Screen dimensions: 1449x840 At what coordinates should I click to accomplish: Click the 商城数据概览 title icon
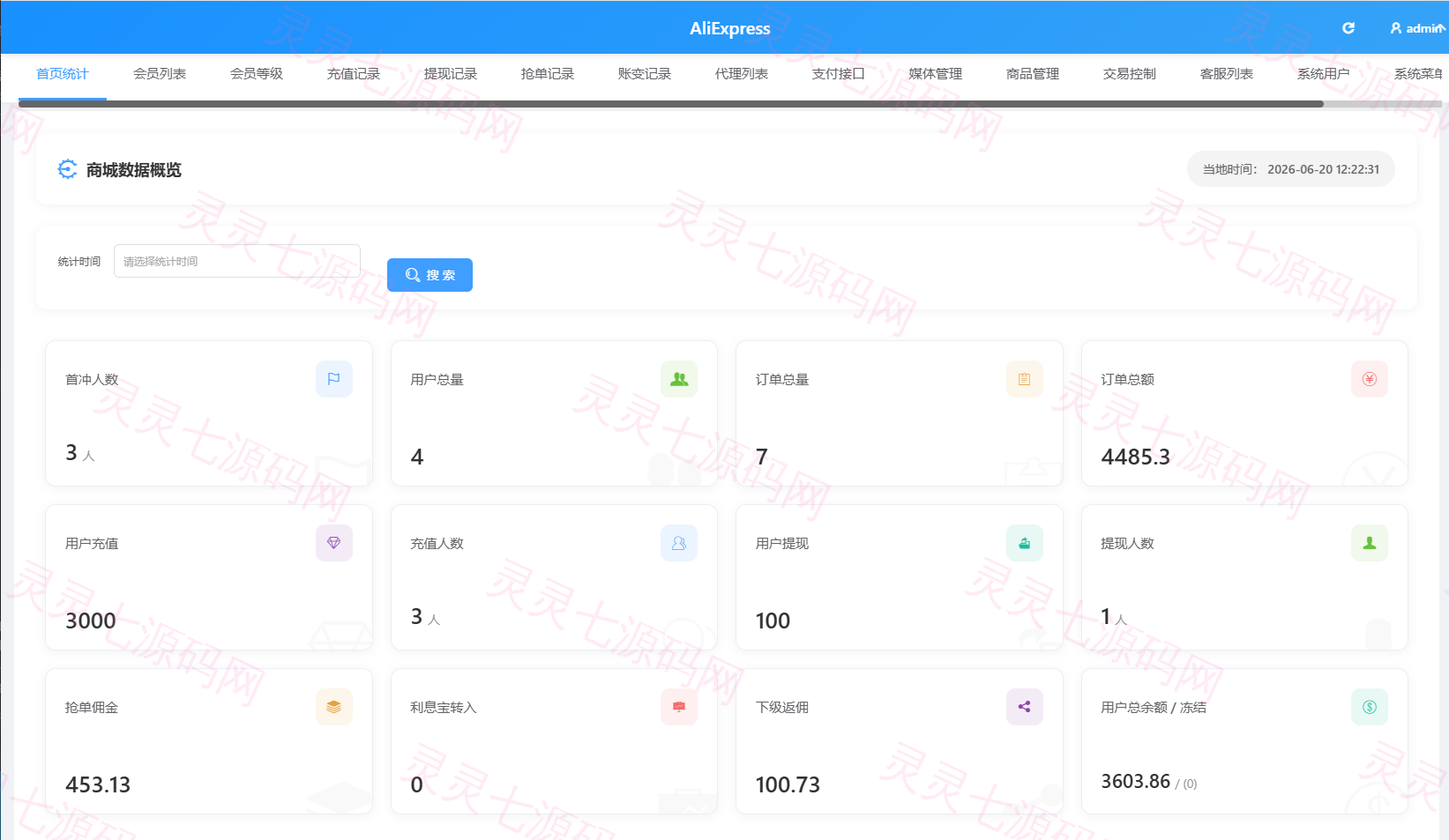click(x=67, y=169)
